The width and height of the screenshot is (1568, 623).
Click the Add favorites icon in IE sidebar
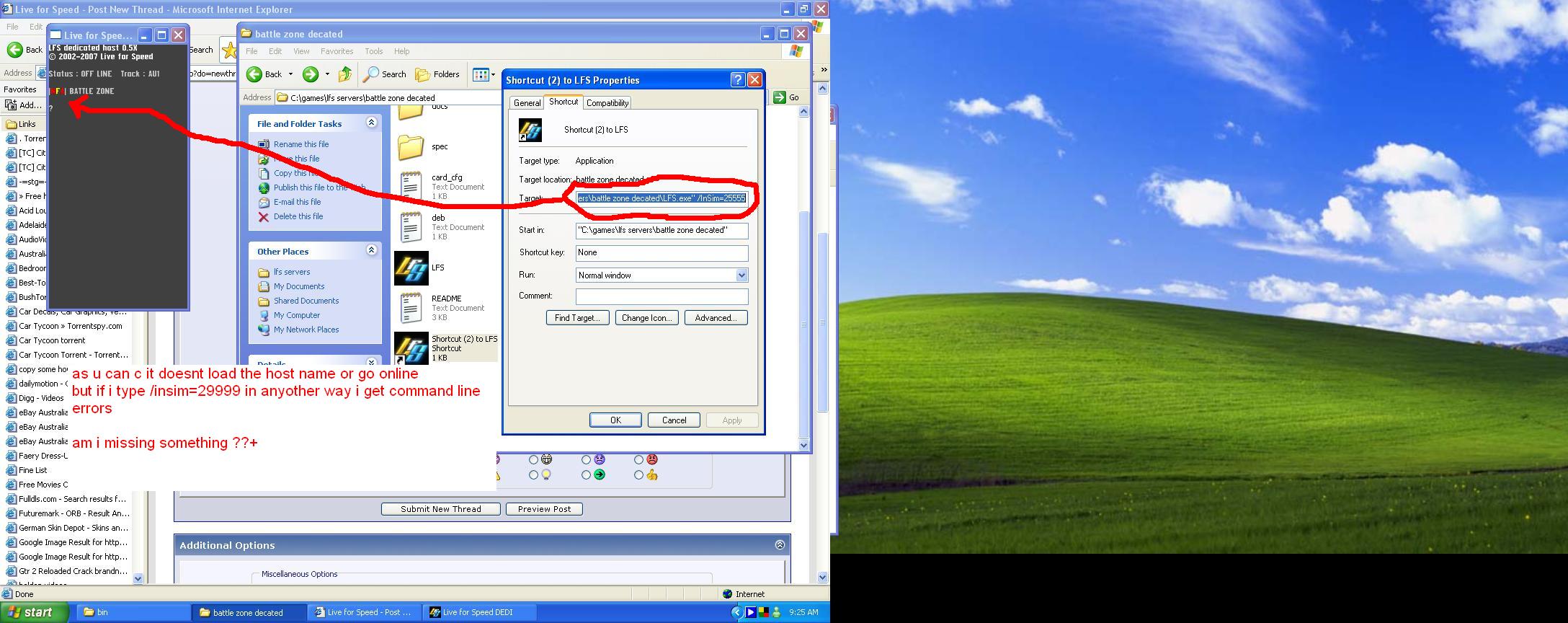click(x=11, y=105)
